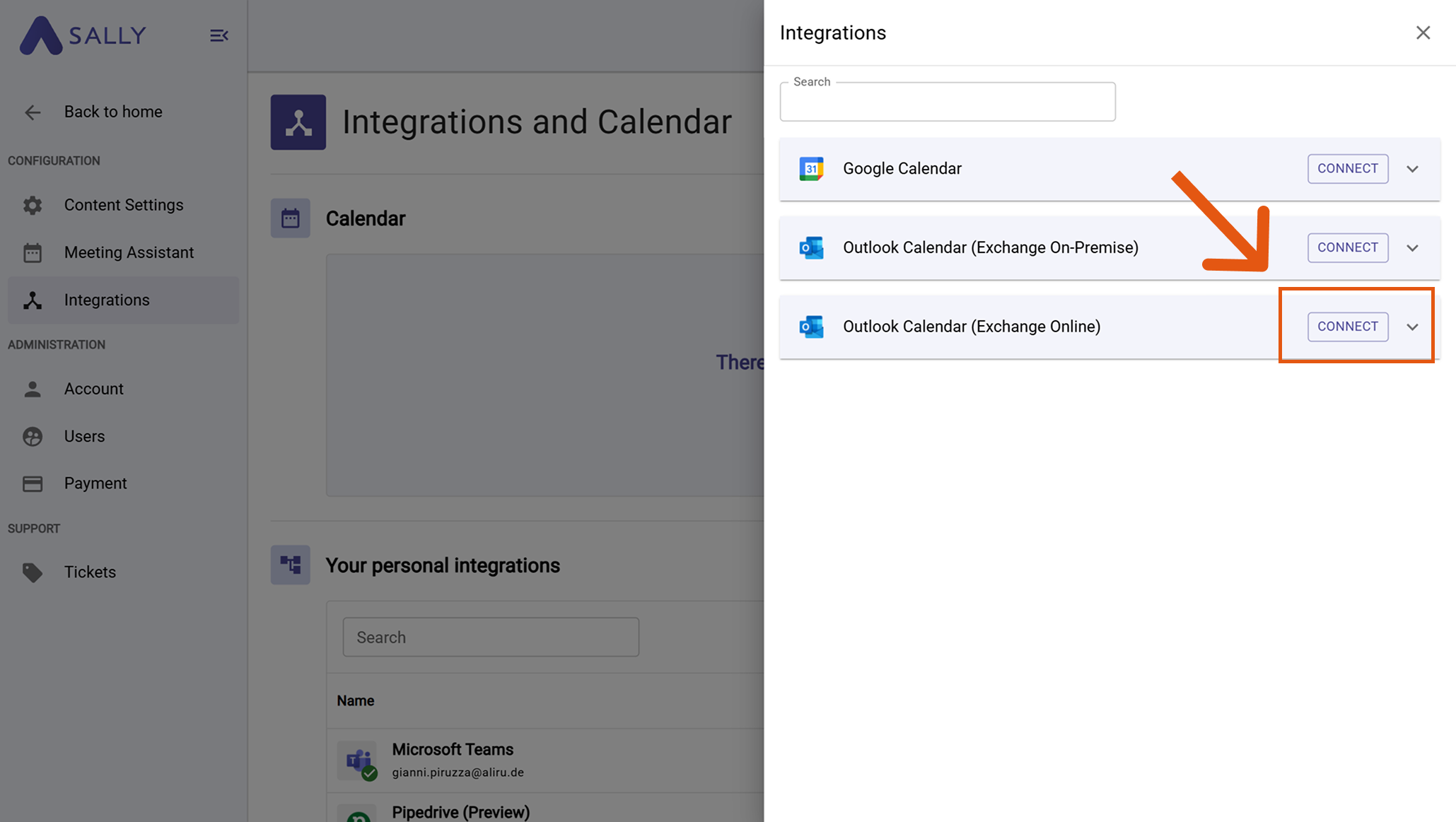Expand the Google Calendar row

tap(1413, 169)
